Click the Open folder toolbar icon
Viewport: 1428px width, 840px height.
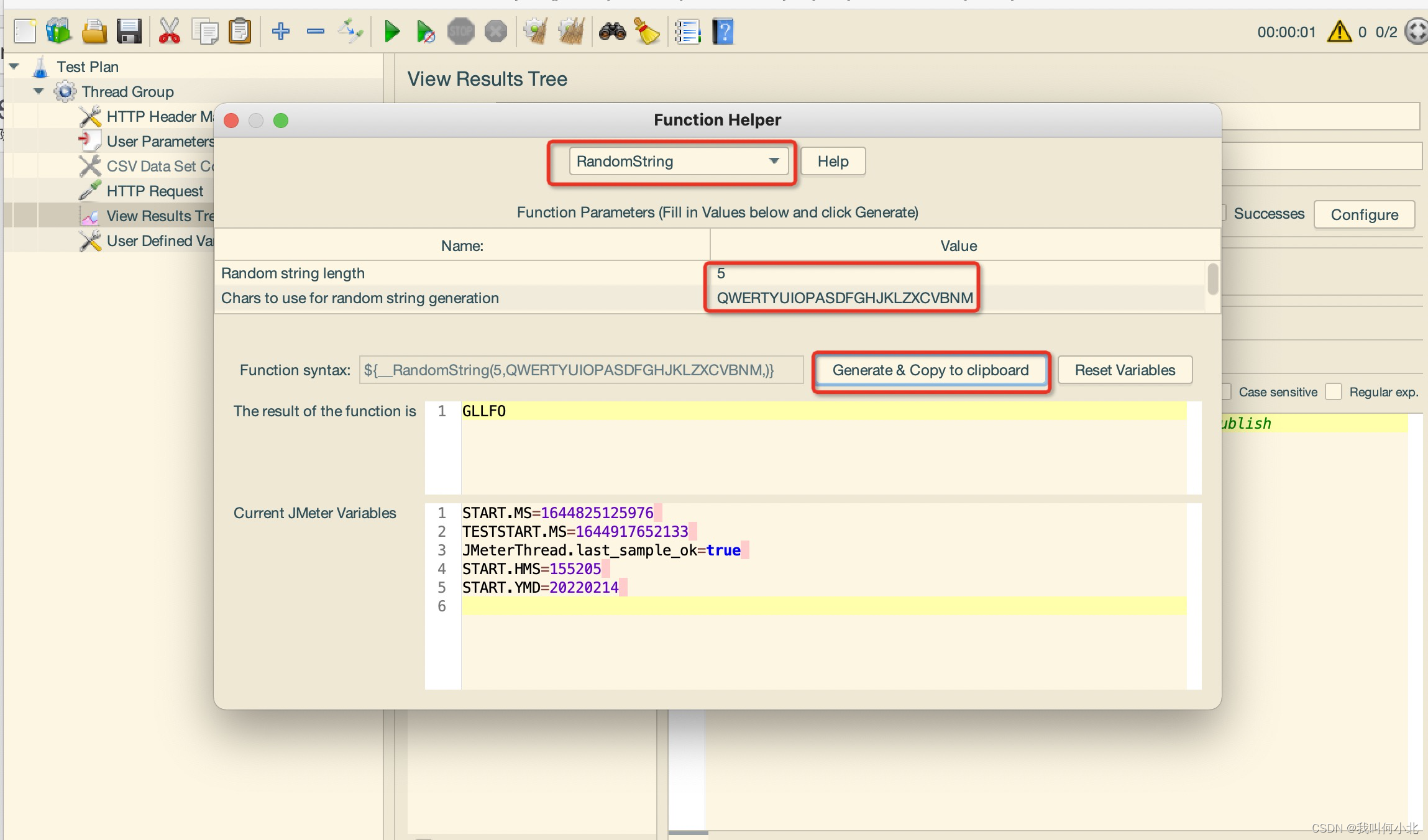pos(94,32)
